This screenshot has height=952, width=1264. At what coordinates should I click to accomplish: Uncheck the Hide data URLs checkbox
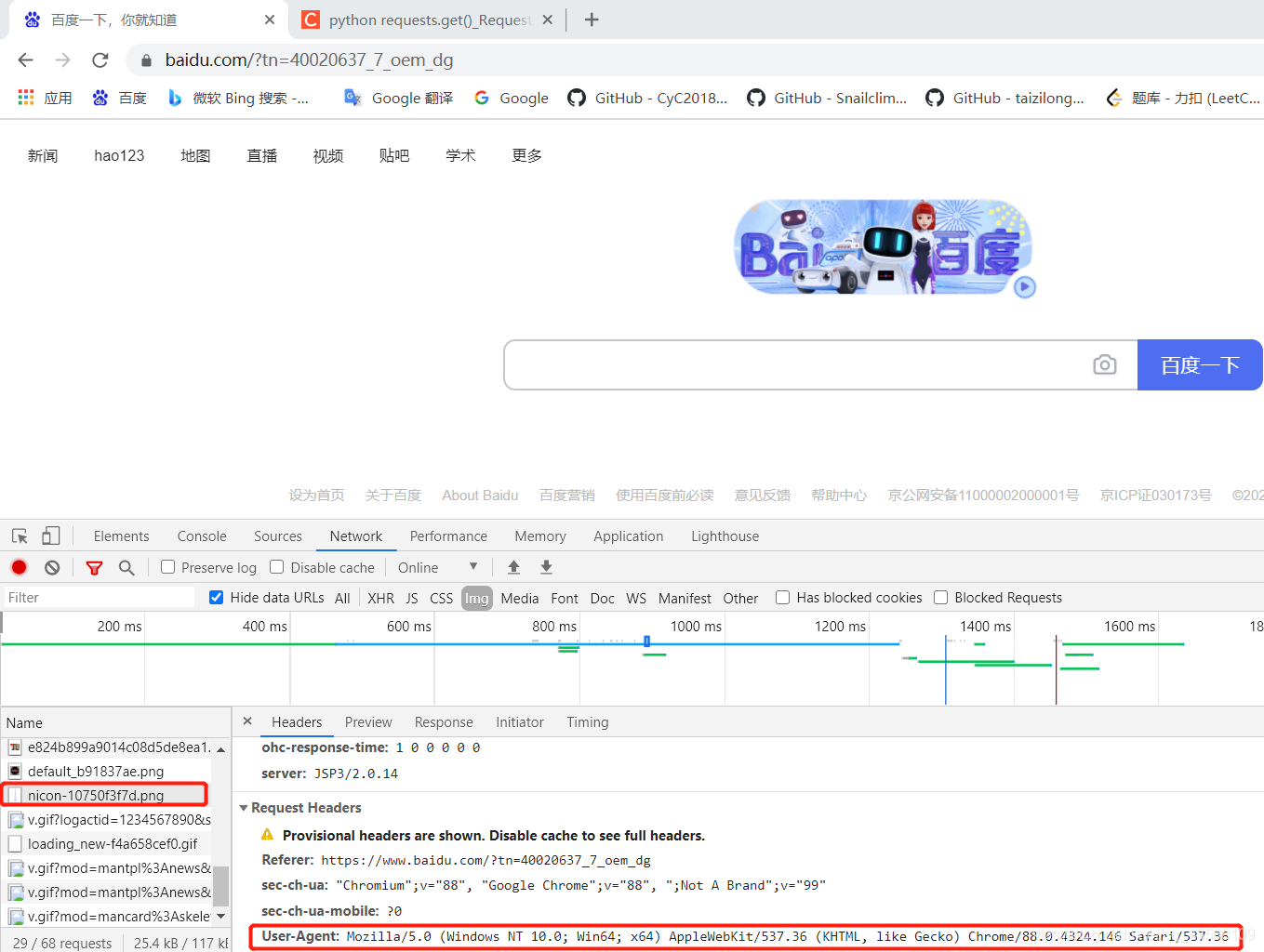coord(217,598)
